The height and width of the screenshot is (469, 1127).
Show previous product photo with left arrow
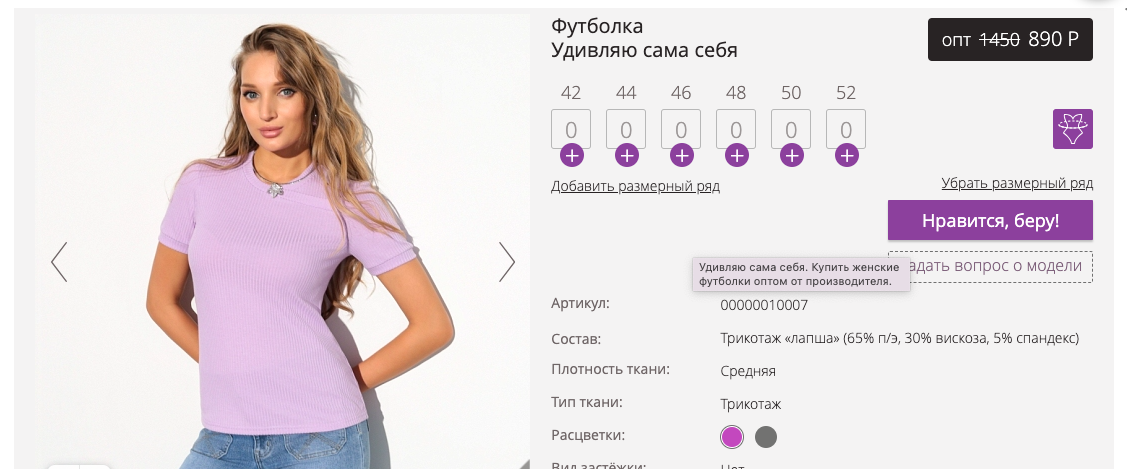point(59,261)
